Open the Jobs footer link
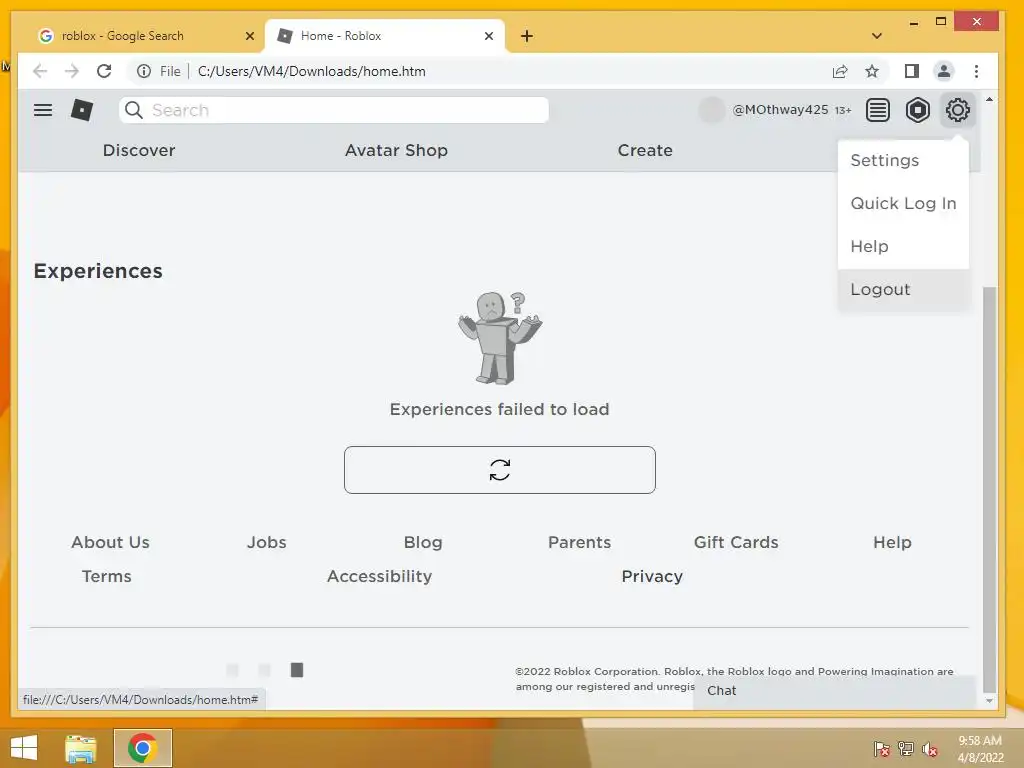The image size is (1024, 768). 266,542
